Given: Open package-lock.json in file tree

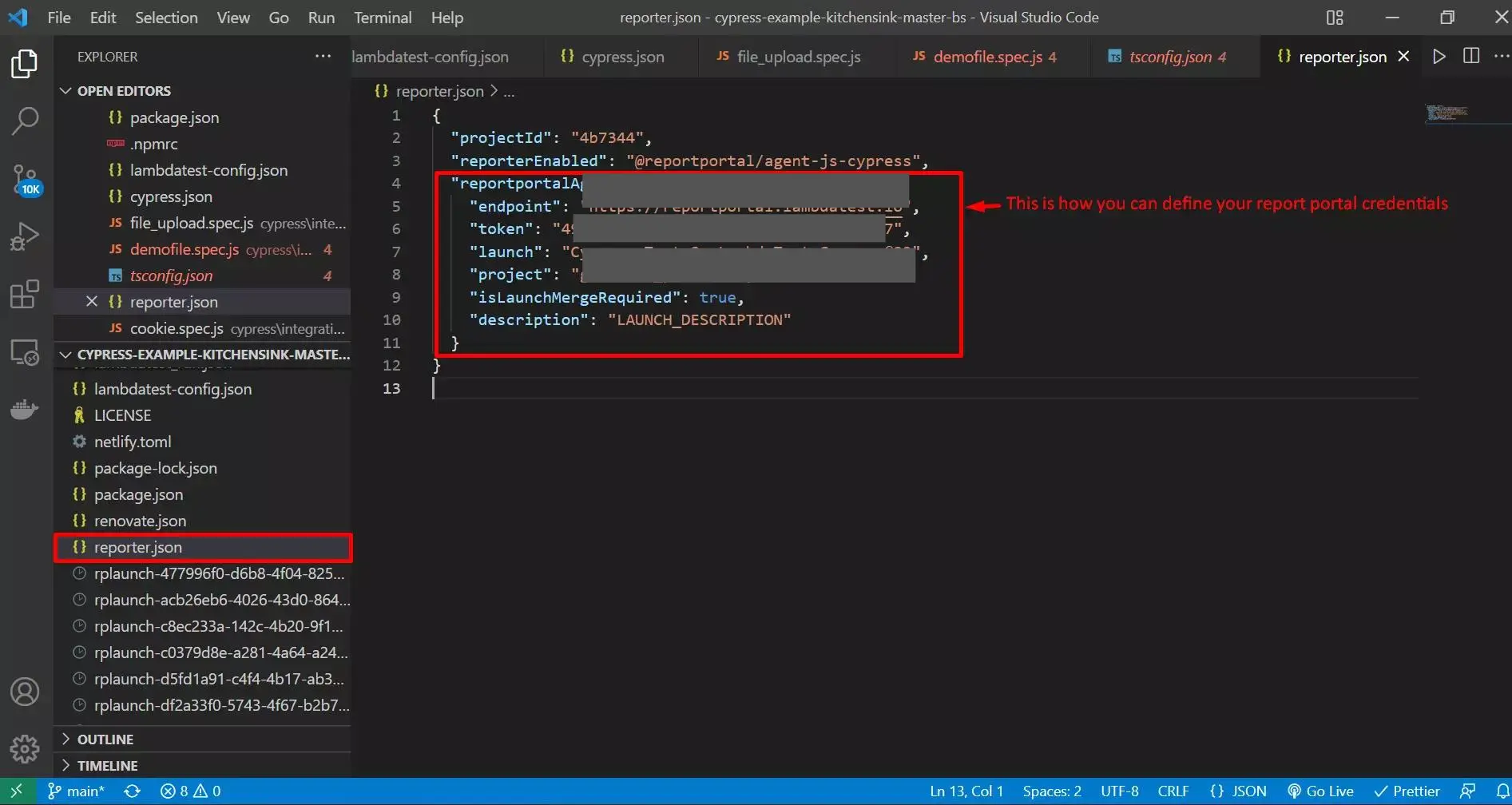Looking at the screenshot, I should tap(155, 469).
